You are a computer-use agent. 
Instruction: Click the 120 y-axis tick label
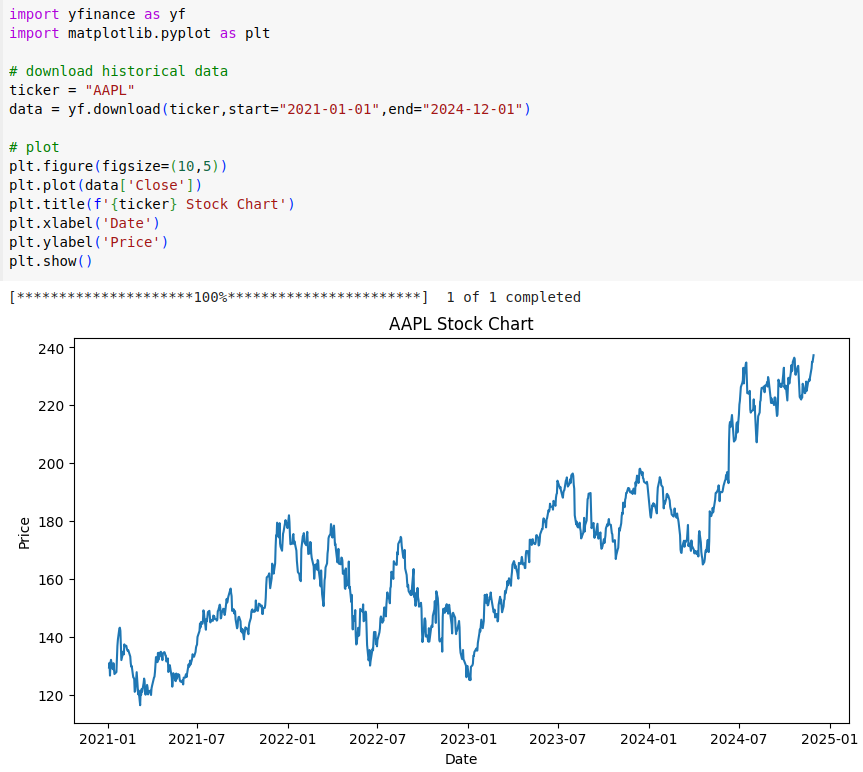[51, 696]
